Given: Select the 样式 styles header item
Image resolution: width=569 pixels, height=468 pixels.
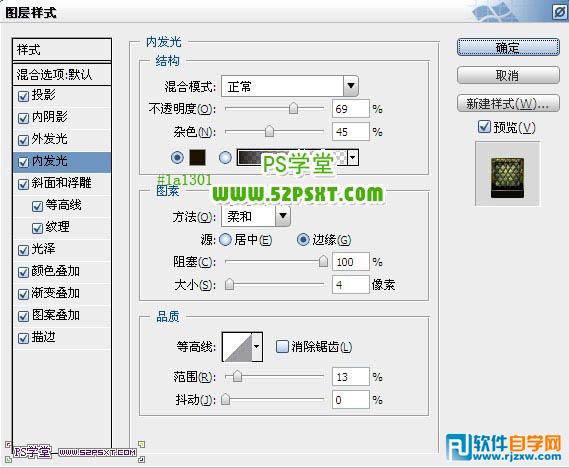Looking at the screenshot, I should click(62, 50).
